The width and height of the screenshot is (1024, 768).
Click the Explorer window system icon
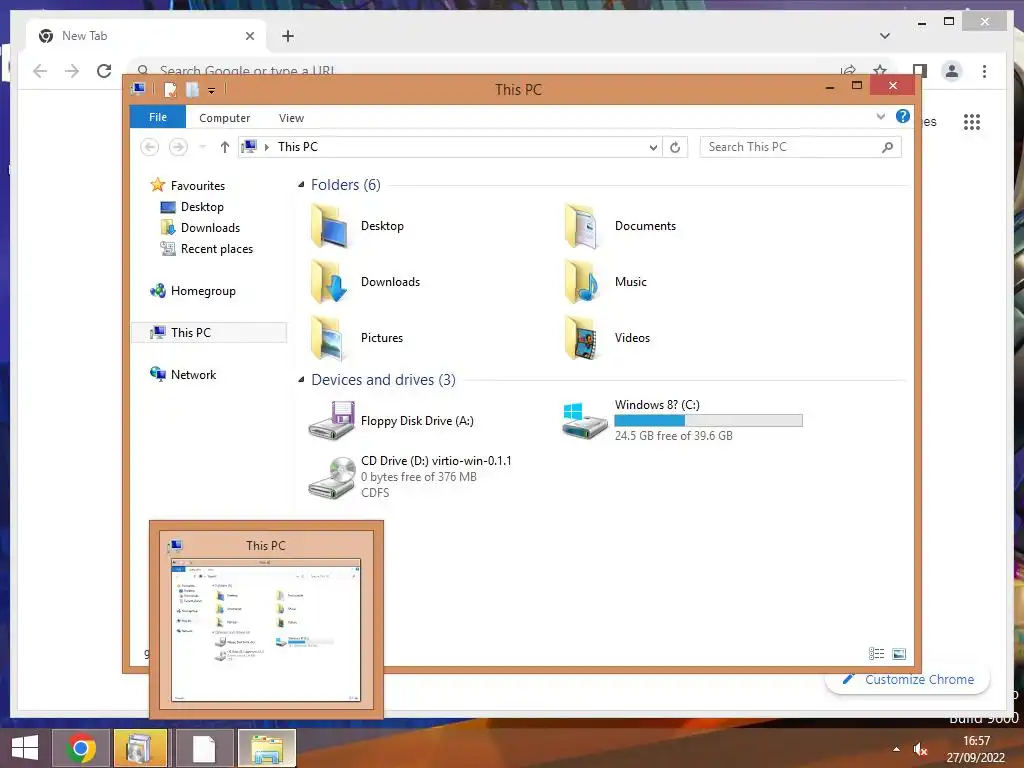click(x=138, y=89)
